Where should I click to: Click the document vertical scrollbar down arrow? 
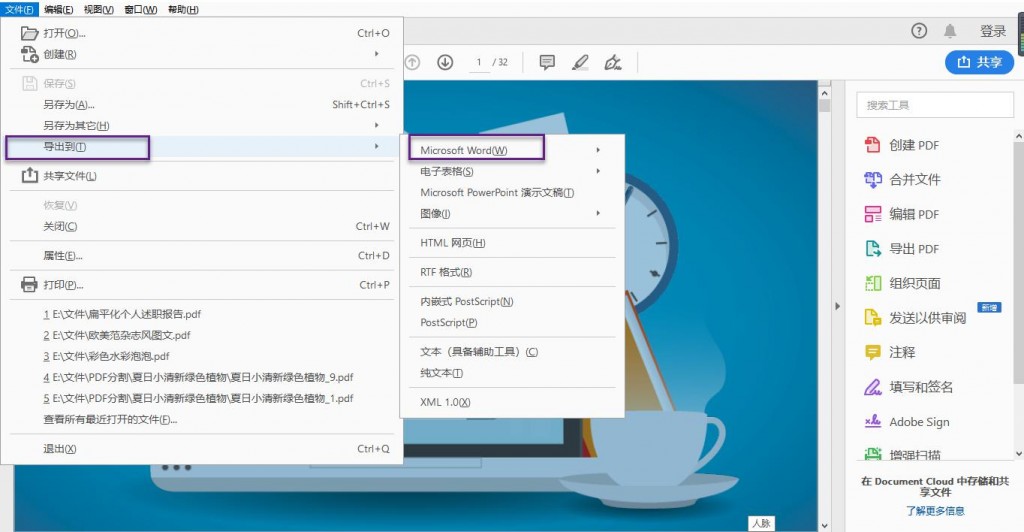point(824,525)
